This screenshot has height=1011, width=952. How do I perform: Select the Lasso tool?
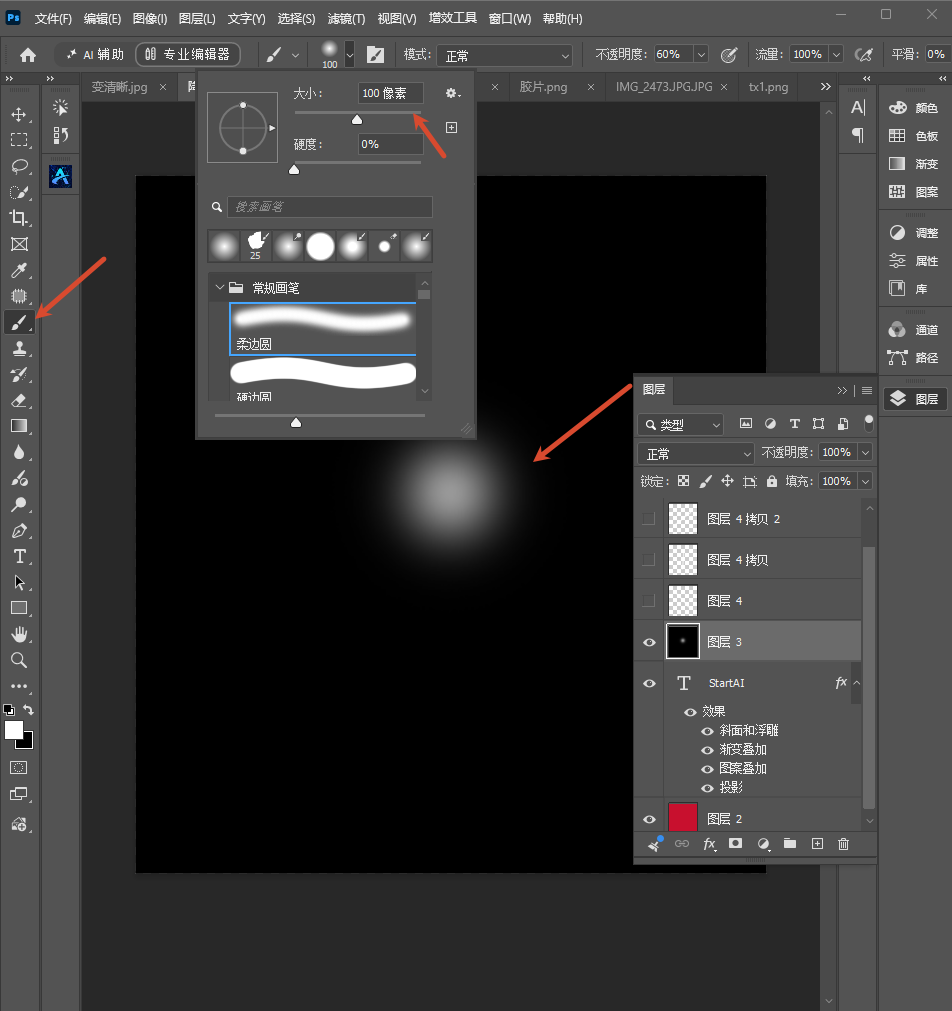tap(19, 166)
